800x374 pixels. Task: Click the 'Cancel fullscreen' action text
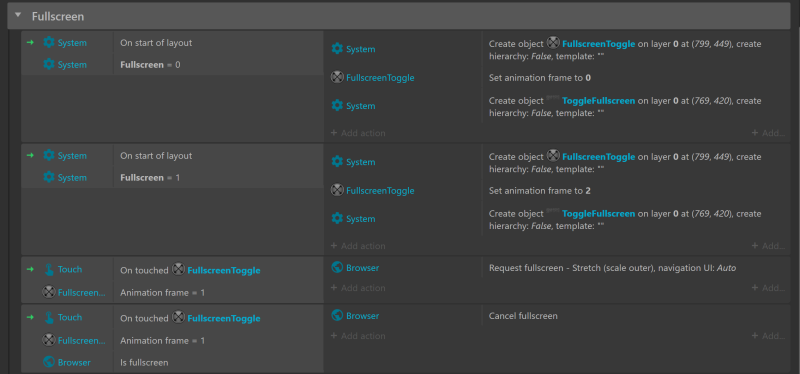[523, 316]
